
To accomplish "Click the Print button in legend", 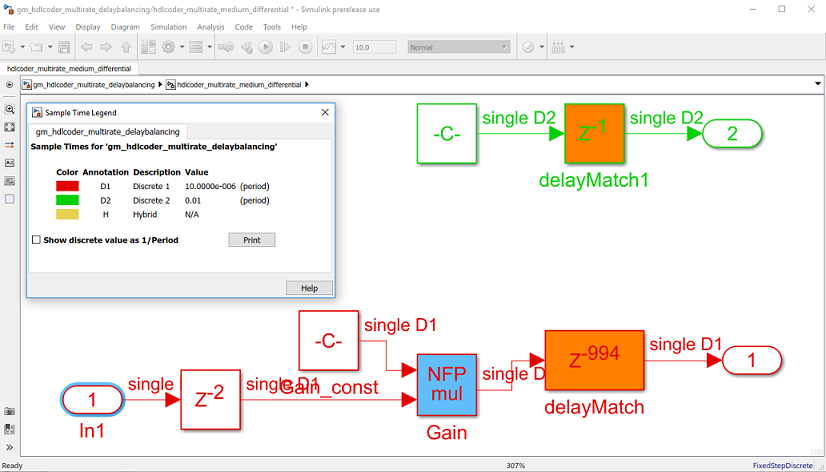I will coord(252,240).
